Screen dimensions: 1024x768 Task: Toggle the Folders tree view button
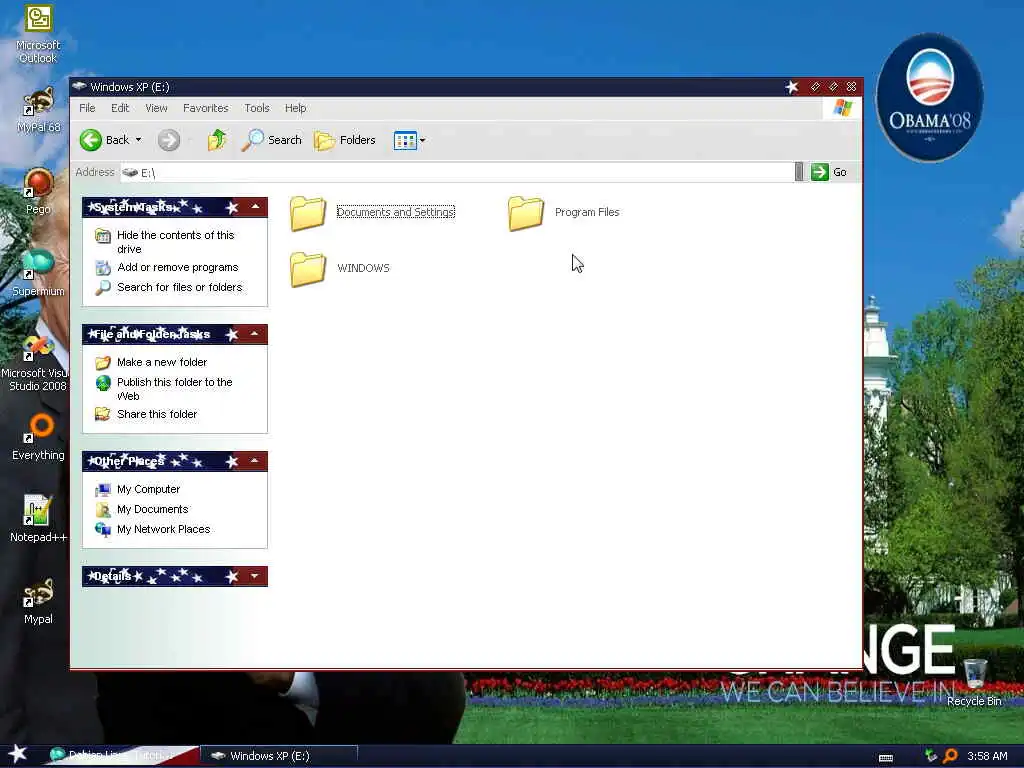(345, 140)
